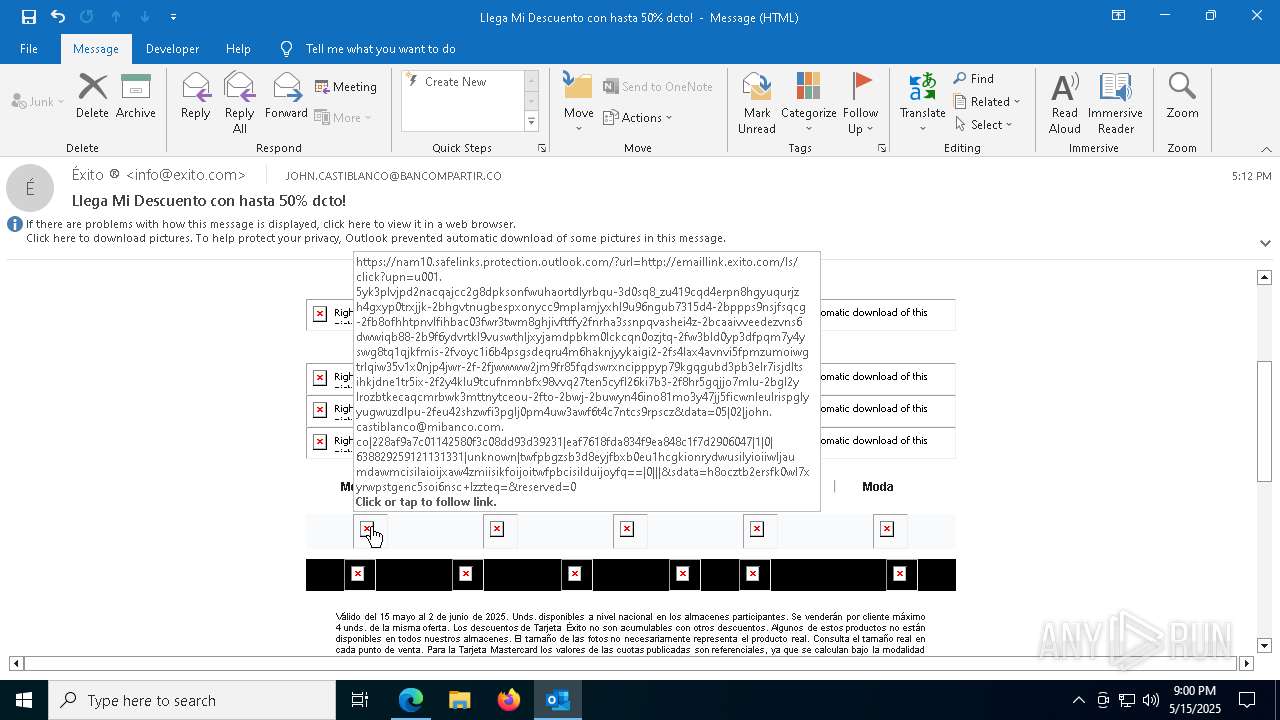Go to the previous item with the up arrow
Viewport: 1280px width, 720px height.
coord(116,17)
